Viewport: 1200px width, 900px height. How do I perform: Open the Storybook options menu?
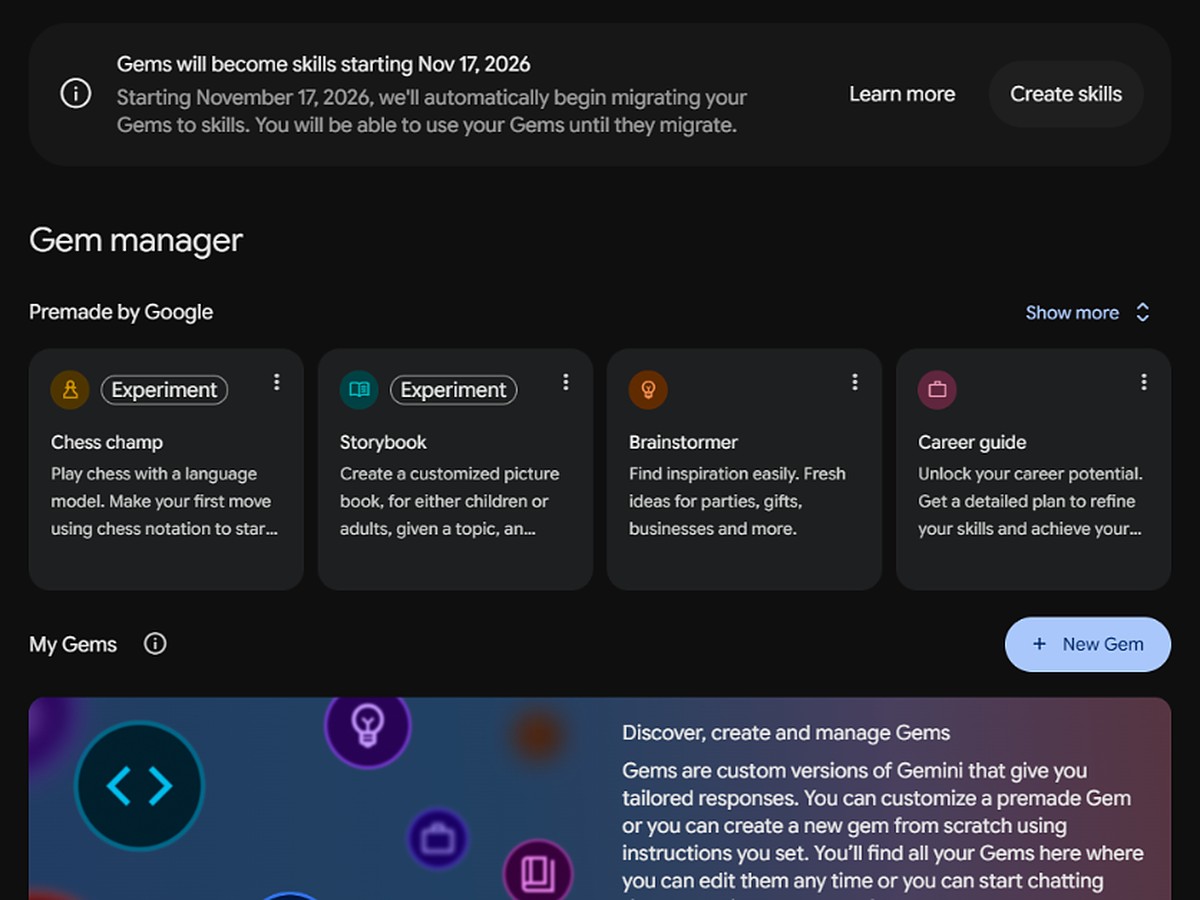(566, 382)
